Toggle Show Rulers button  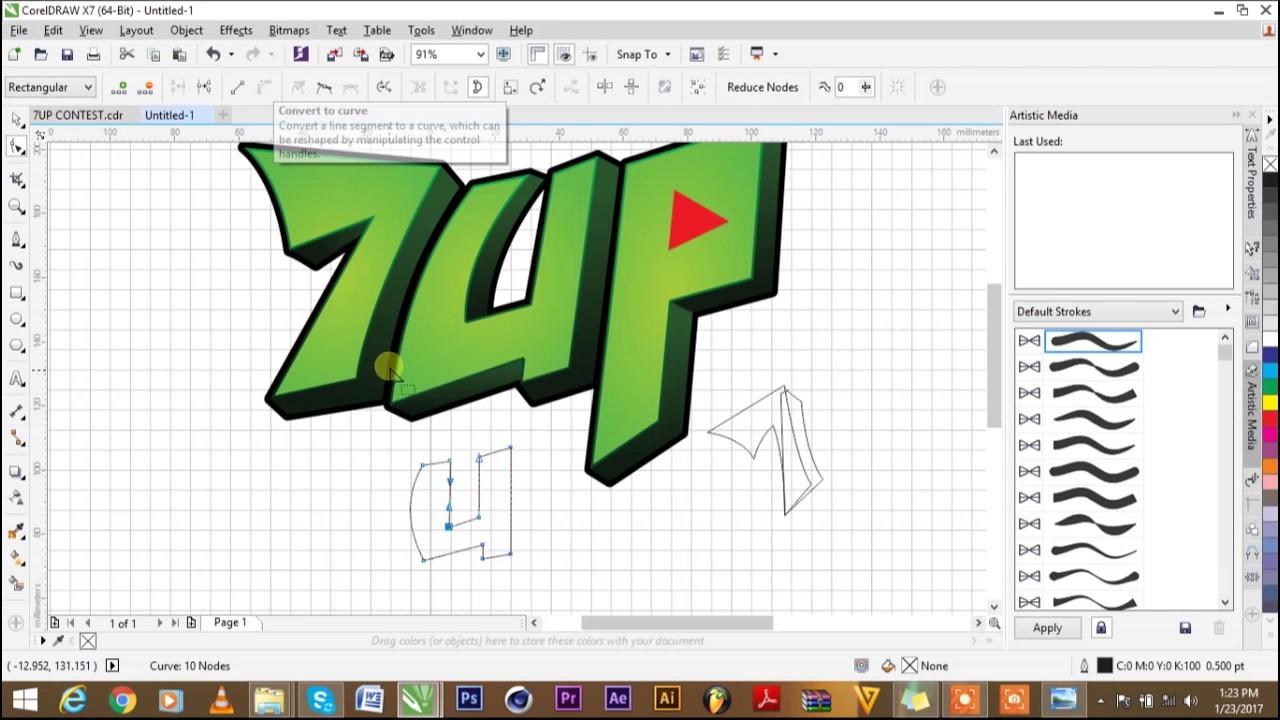538,54
